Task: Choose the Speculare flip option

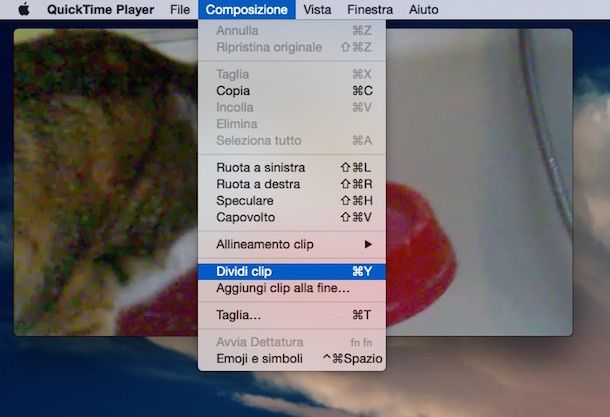Action: [x=292, y=201]
